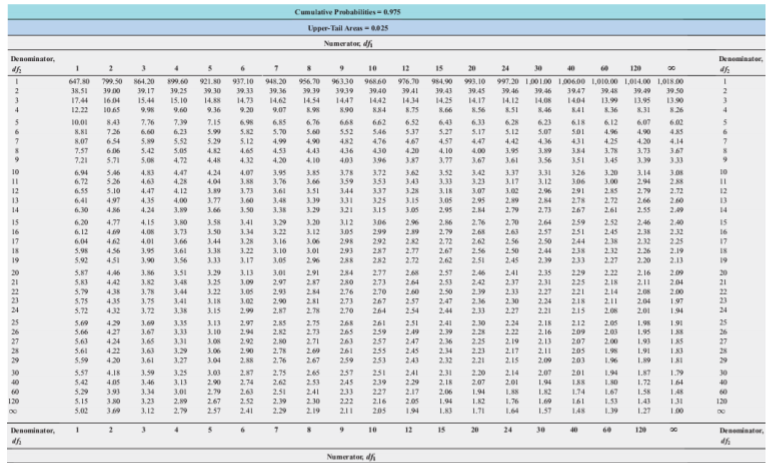The image size is (768, 463).
Task: Click the value 12.22 in row 4
Action: point(81,110)
